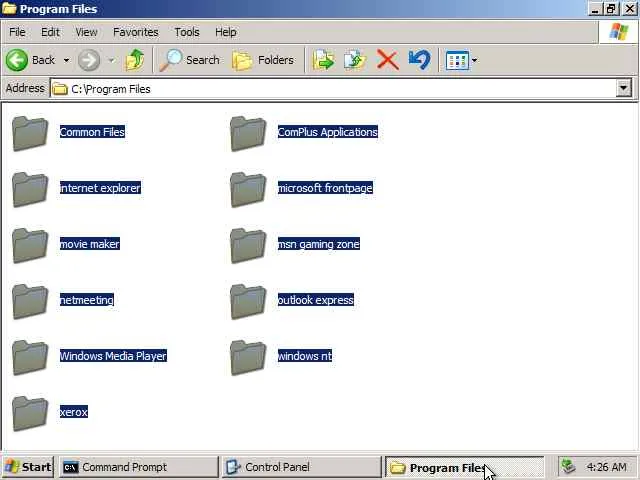Click the system tray network icon
Image resolution: width=640 pixels, height=480 pixels.
568,467
